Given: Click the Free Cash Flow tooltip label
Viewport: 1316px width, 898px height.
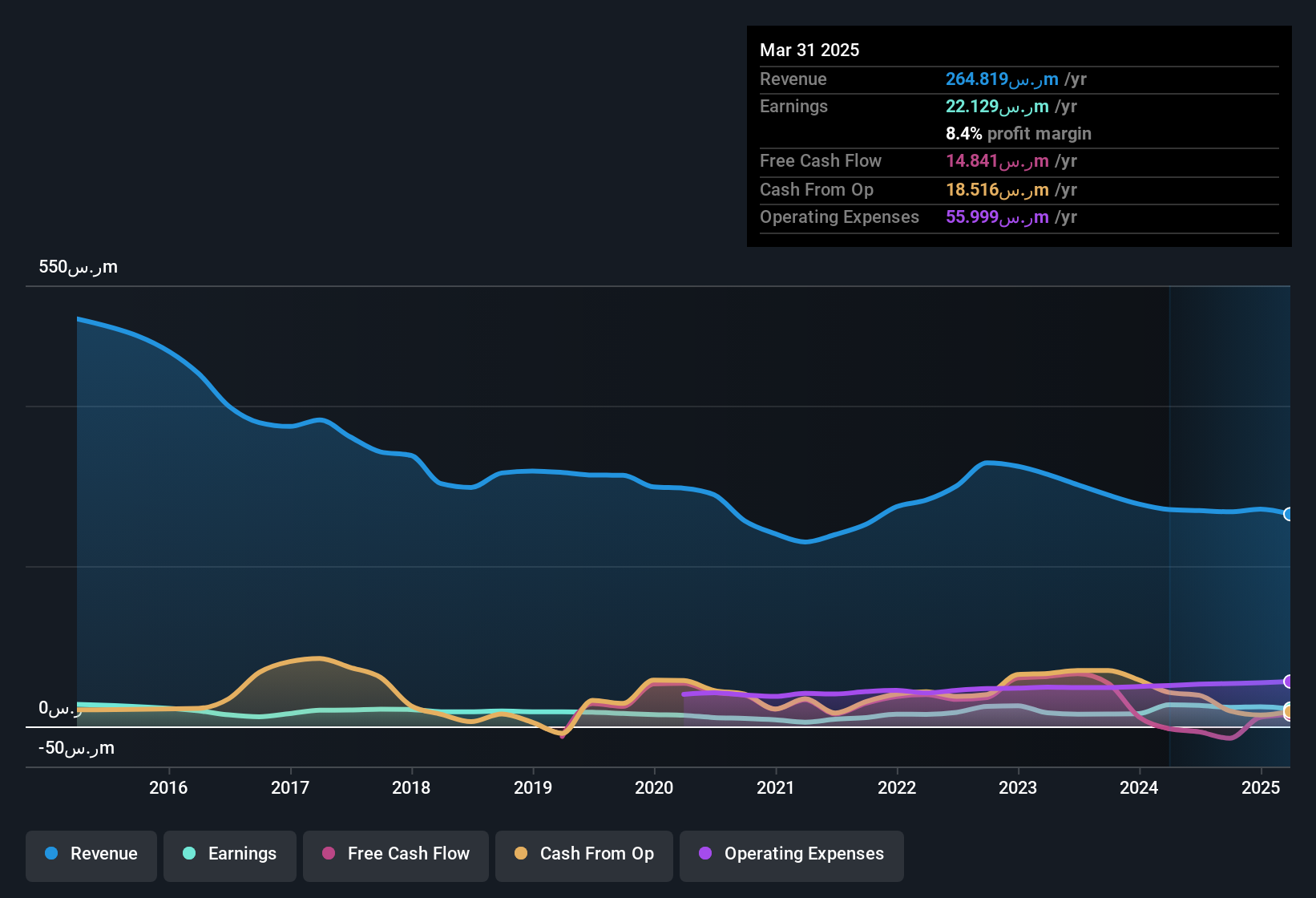Looking at the screenshot, I should click(x=821, y=160).
